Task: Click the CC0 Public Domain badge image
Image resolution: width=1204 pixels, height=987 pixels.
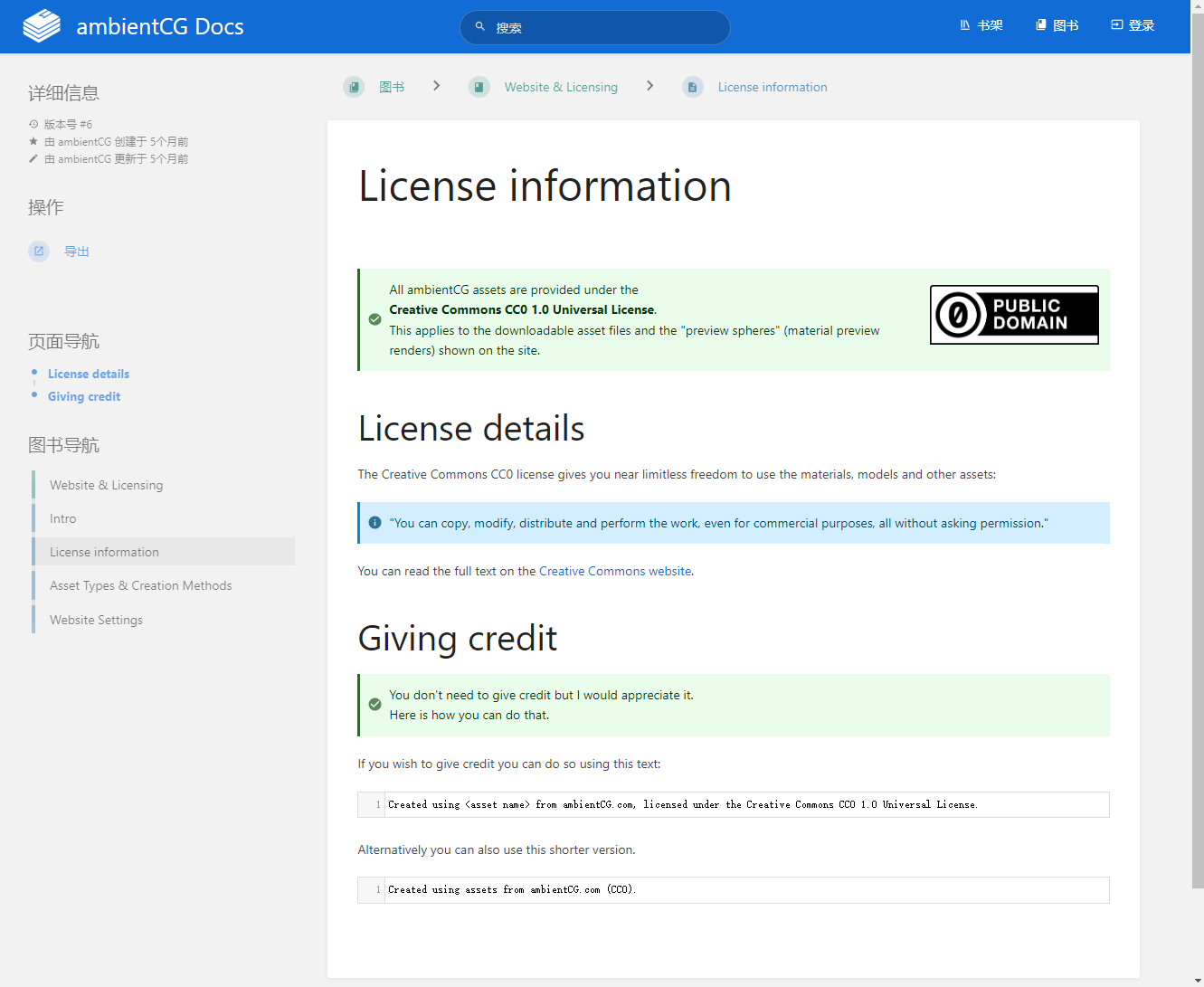Action: point(1014,315)
